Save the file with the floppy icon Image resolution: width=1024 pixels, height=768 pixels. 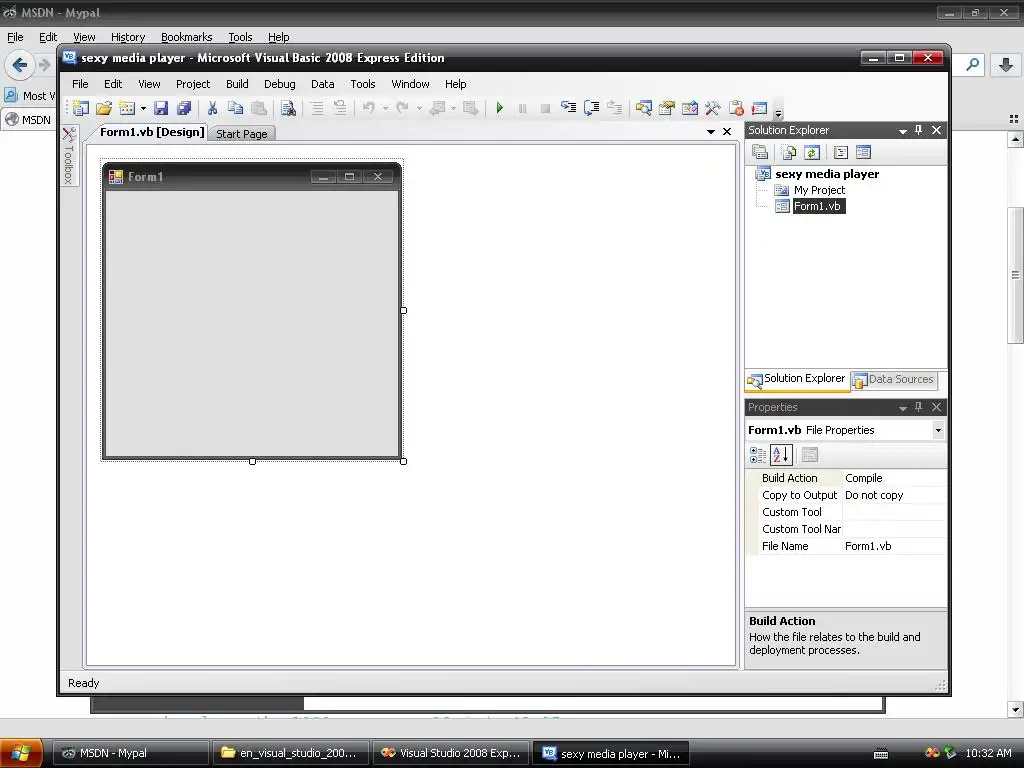click(161, 108)
